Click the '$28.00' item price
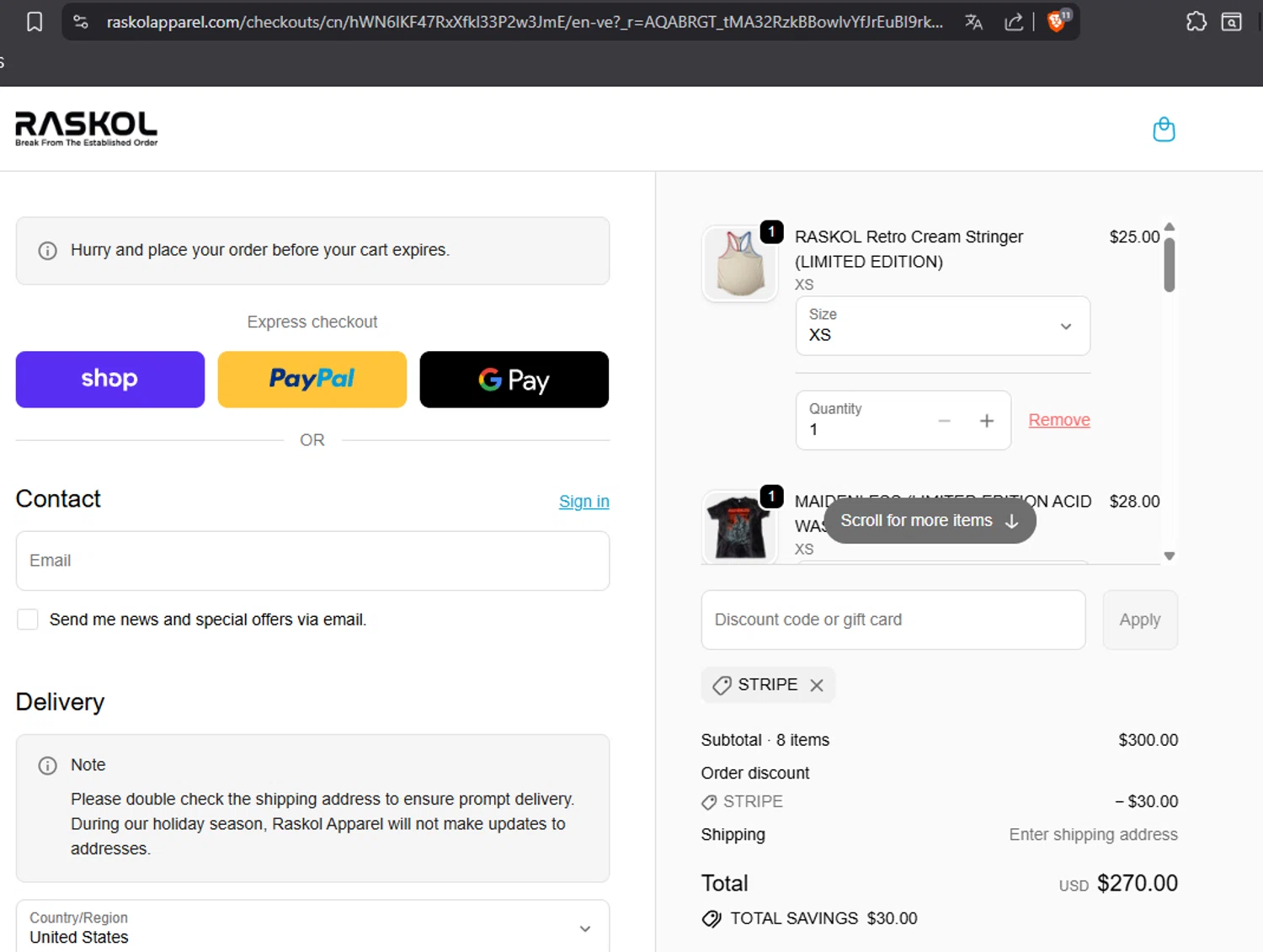This screenshot has height=952, width=1263. coord(1134,502)
